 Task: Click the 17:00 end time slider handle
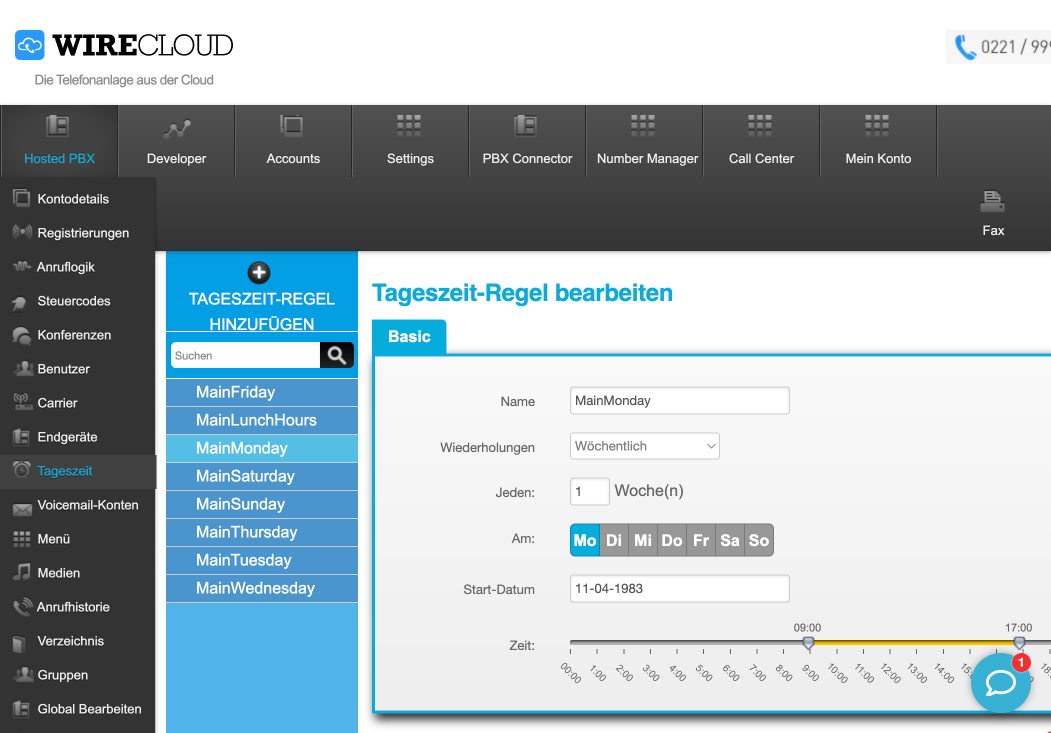[x=1019, y=643]
